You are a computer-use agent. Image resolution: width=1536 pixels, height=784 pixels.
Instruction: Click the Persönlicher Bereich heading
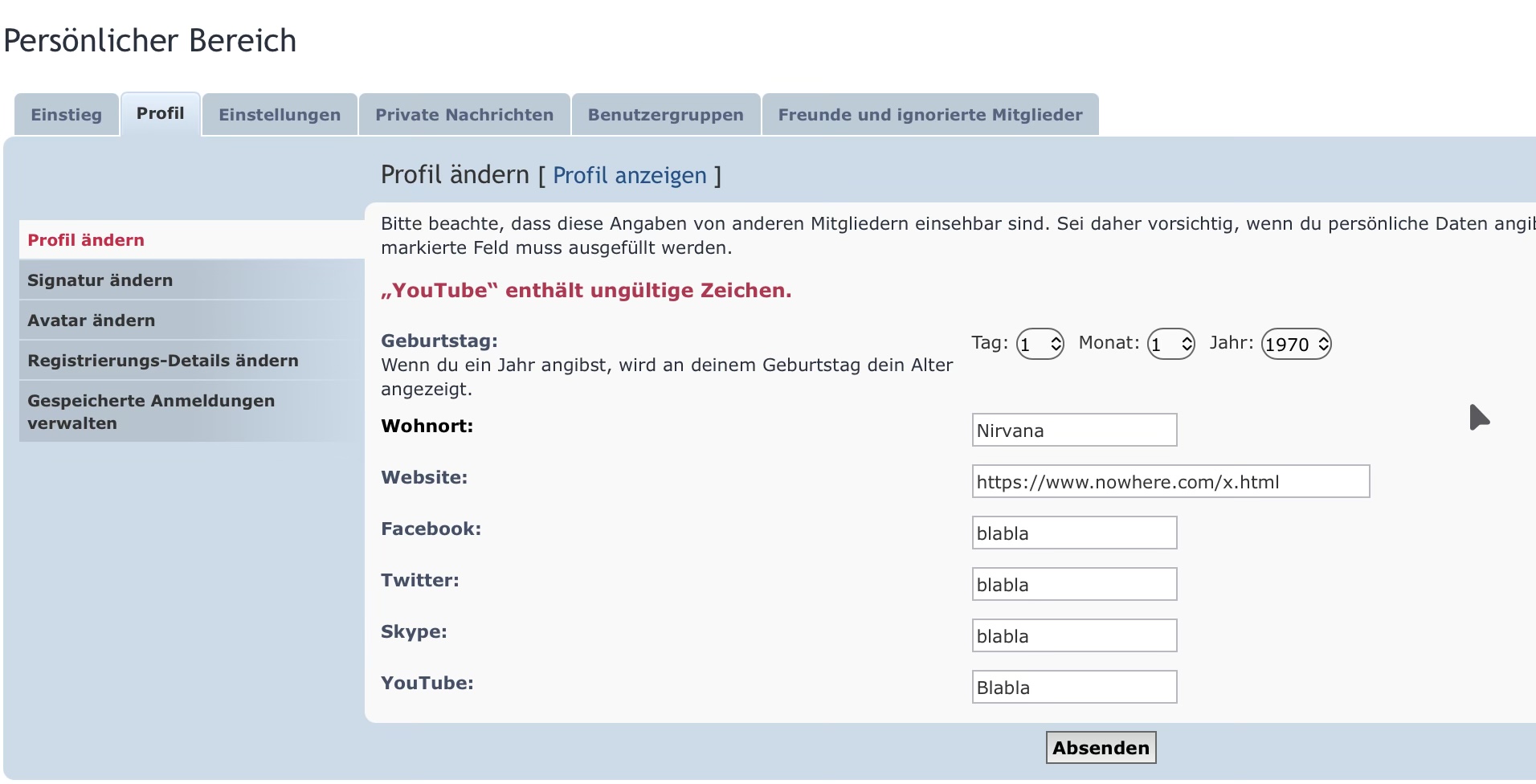coord(150,40)
